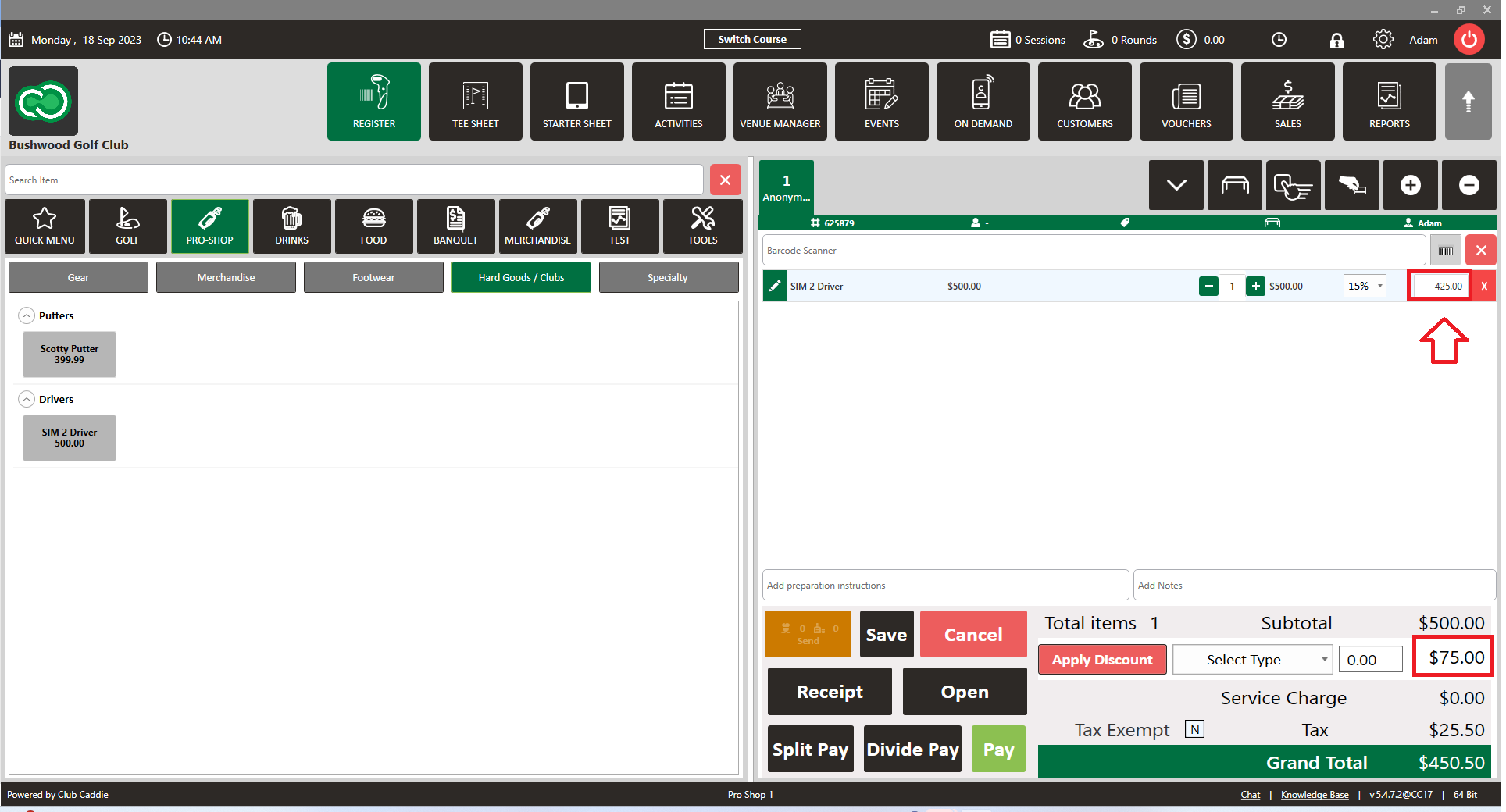Click the red power logout button
The height and width of the screenshot is (812, 1506).
click(1469, 40)
